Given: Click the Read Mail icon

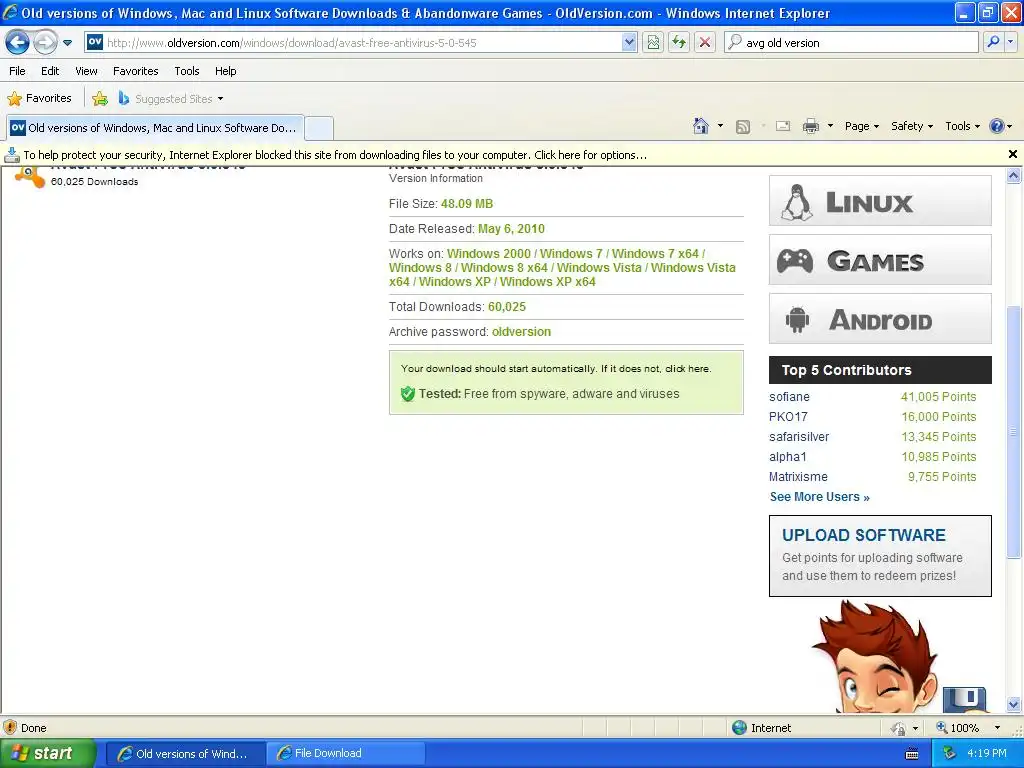Looking at the screenshot, I should pyautogui.click(x=782, y=126).
